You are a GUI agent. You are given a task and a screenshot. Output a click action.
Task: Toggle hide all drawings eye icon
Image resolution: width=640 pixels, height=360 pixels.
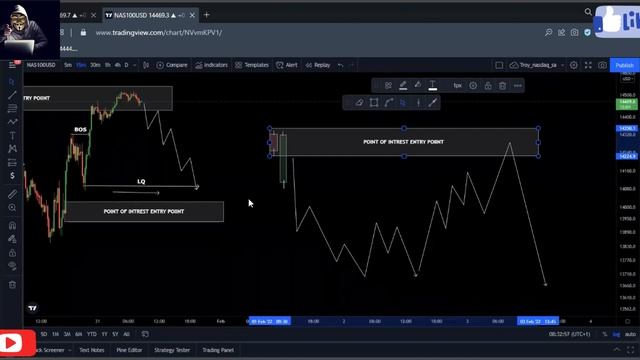(x=12, y=266)
